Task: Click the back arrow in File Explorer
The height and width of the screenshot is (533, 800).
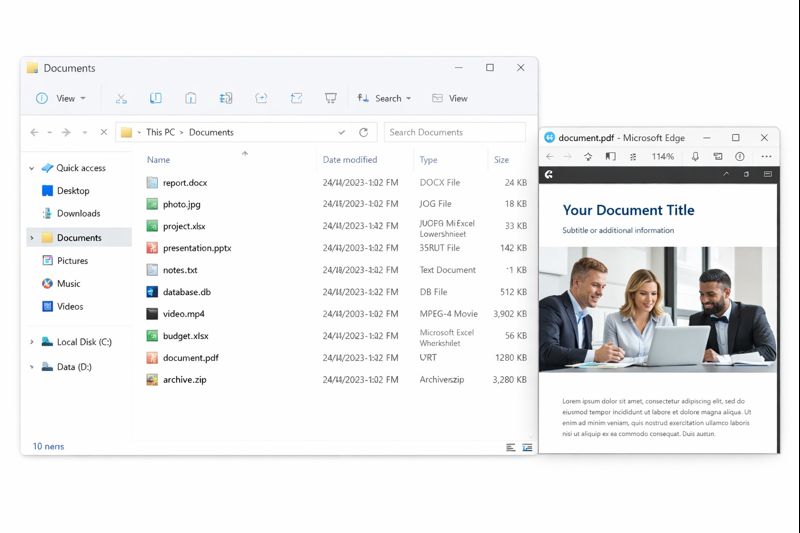Action: 35,132
